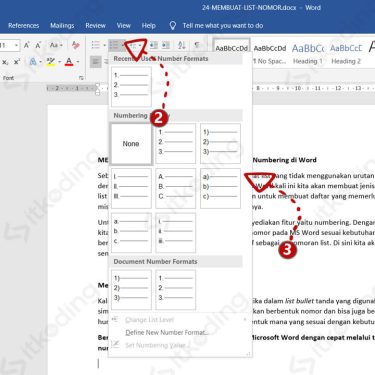
Task: Apply the Heading 1 style
Action: tap(308, 54)
